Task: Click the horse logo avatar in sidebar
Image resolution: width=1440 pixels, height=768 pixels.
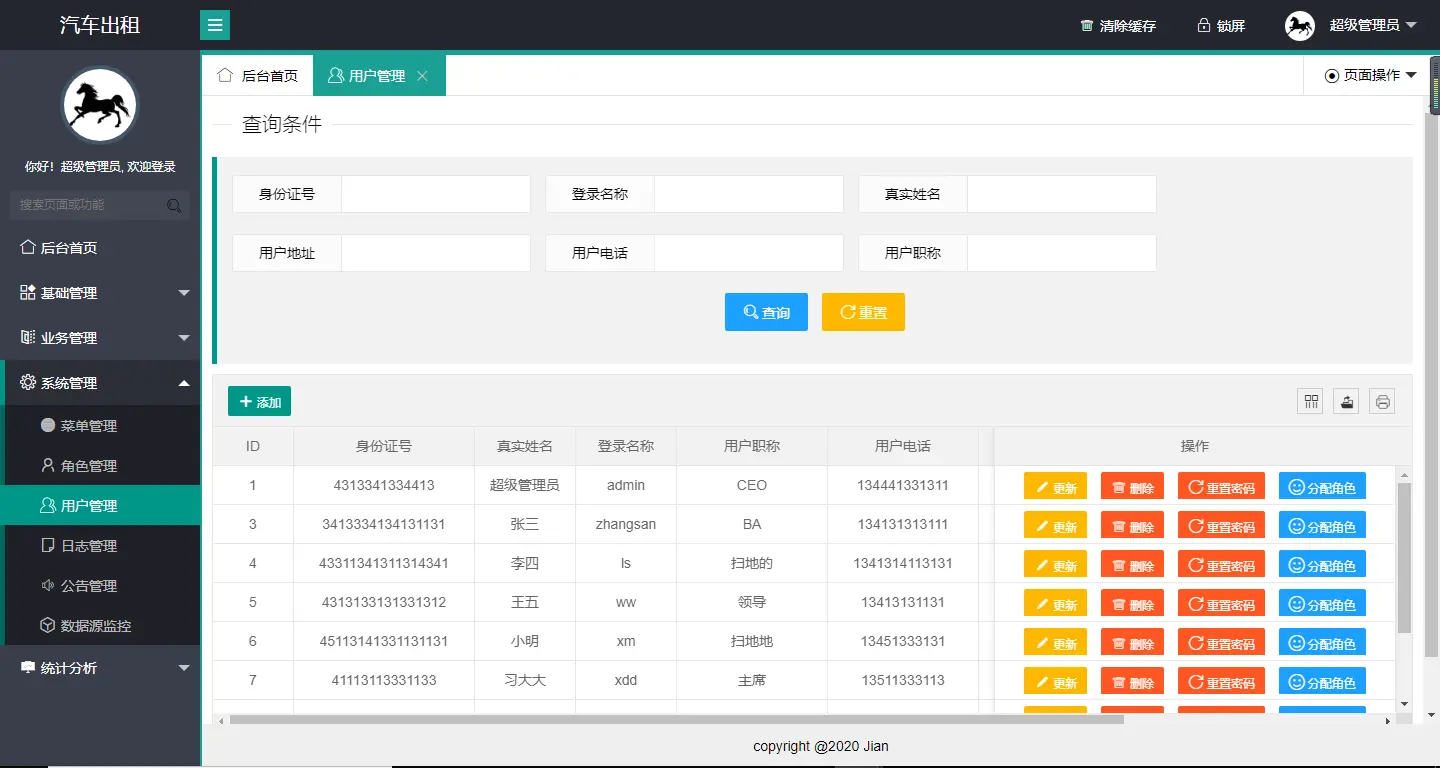Action: 99,104
